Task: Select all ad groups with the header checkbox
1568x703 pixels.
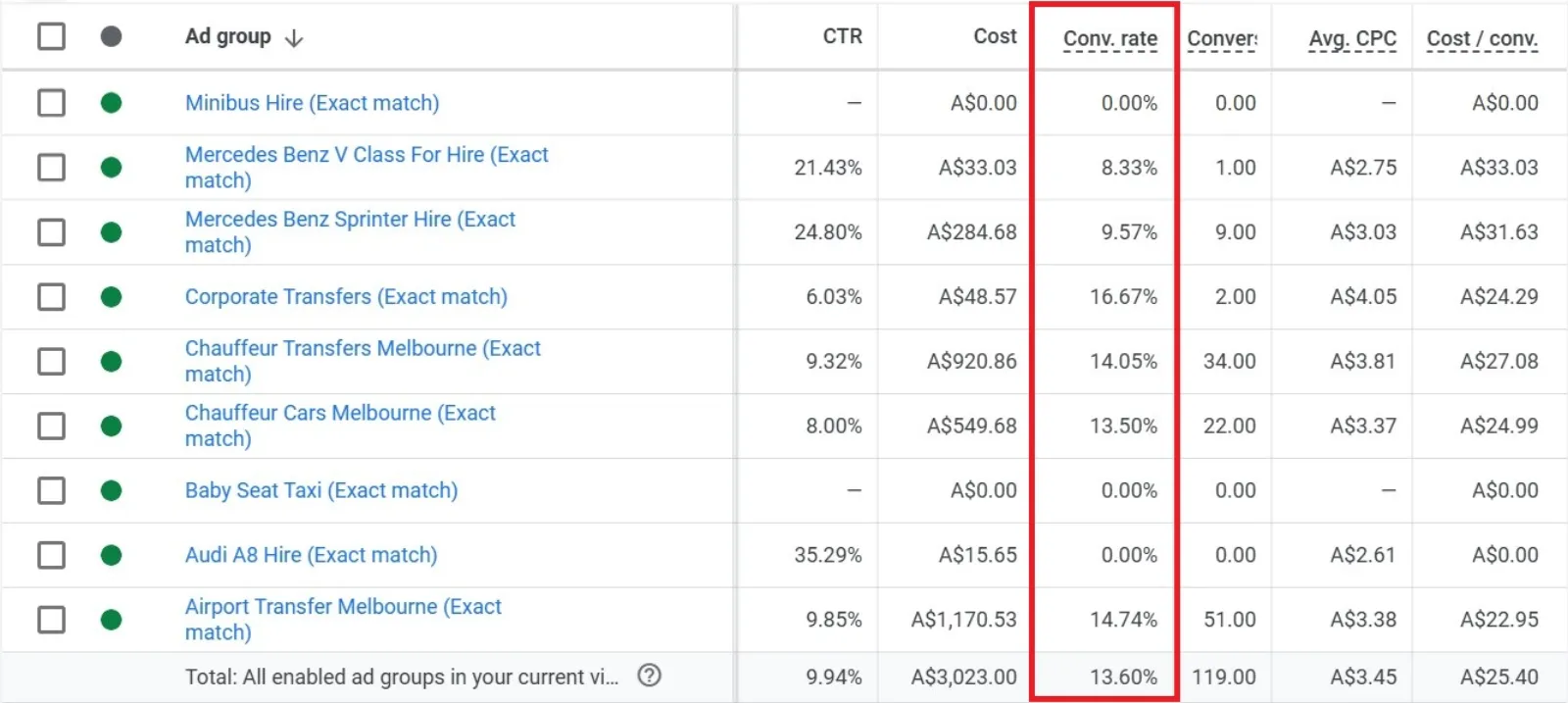Action: coord(51,36)
